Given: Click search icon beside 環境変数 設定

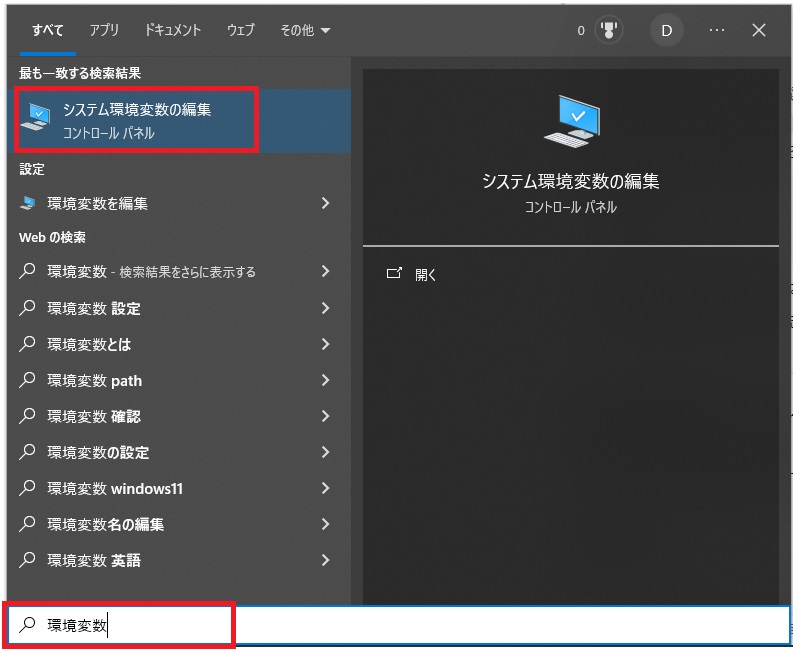Looking at the screenshot, I should [x=27, y=308].
